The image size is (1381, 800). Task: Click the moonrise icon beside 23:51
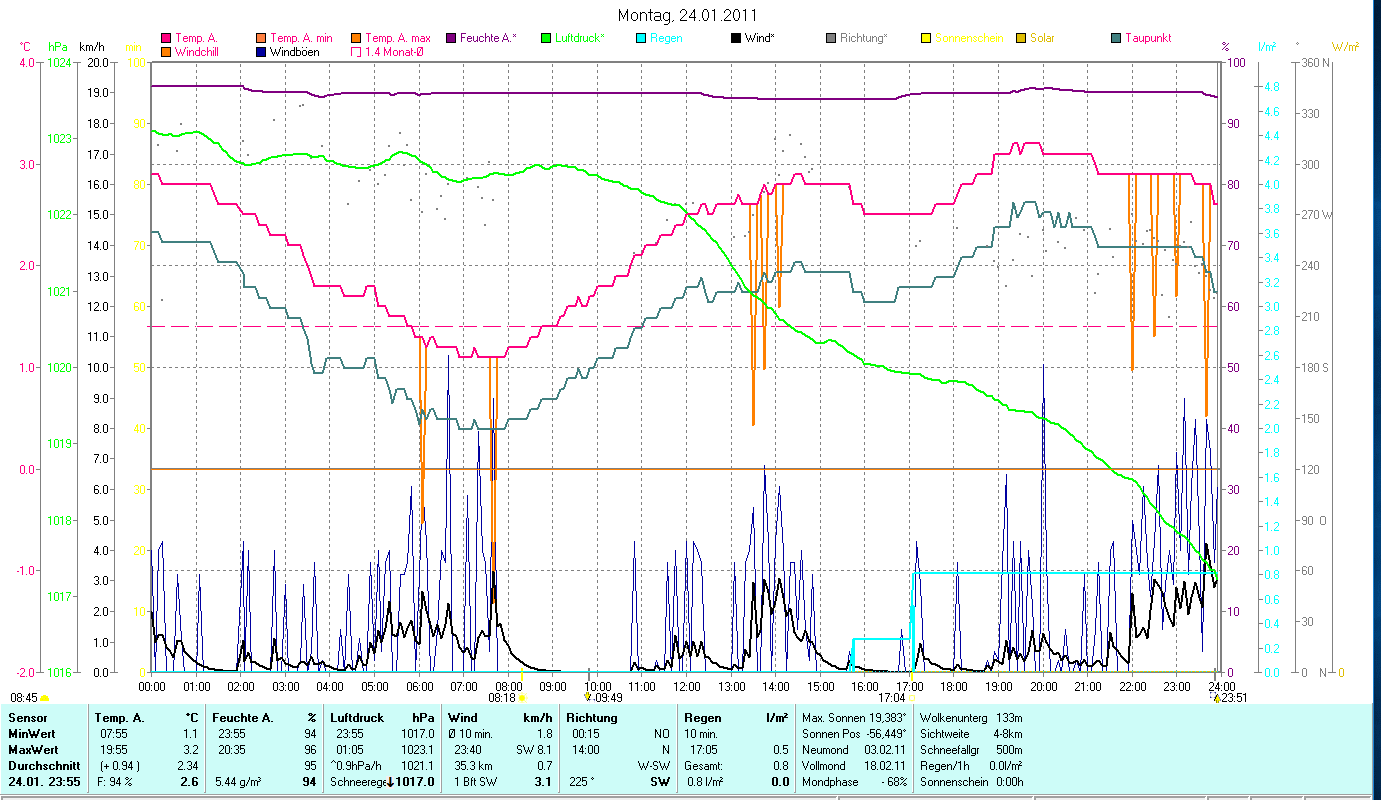(1216, 698)
